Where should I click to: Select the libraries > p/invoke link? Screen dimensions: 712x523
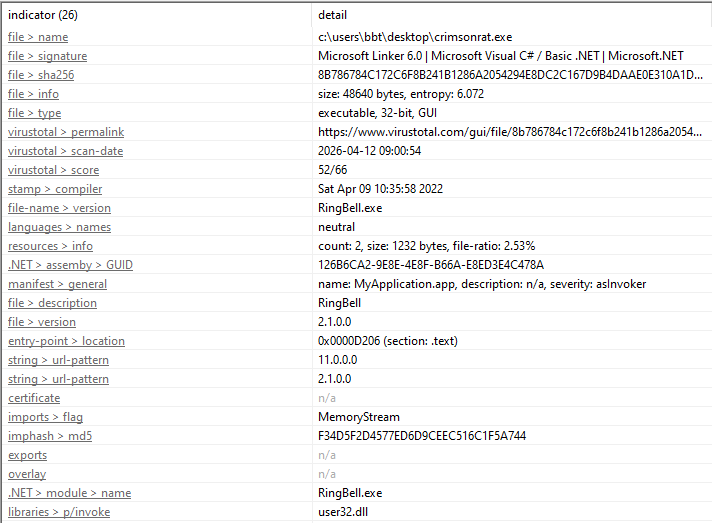point(59,512)
